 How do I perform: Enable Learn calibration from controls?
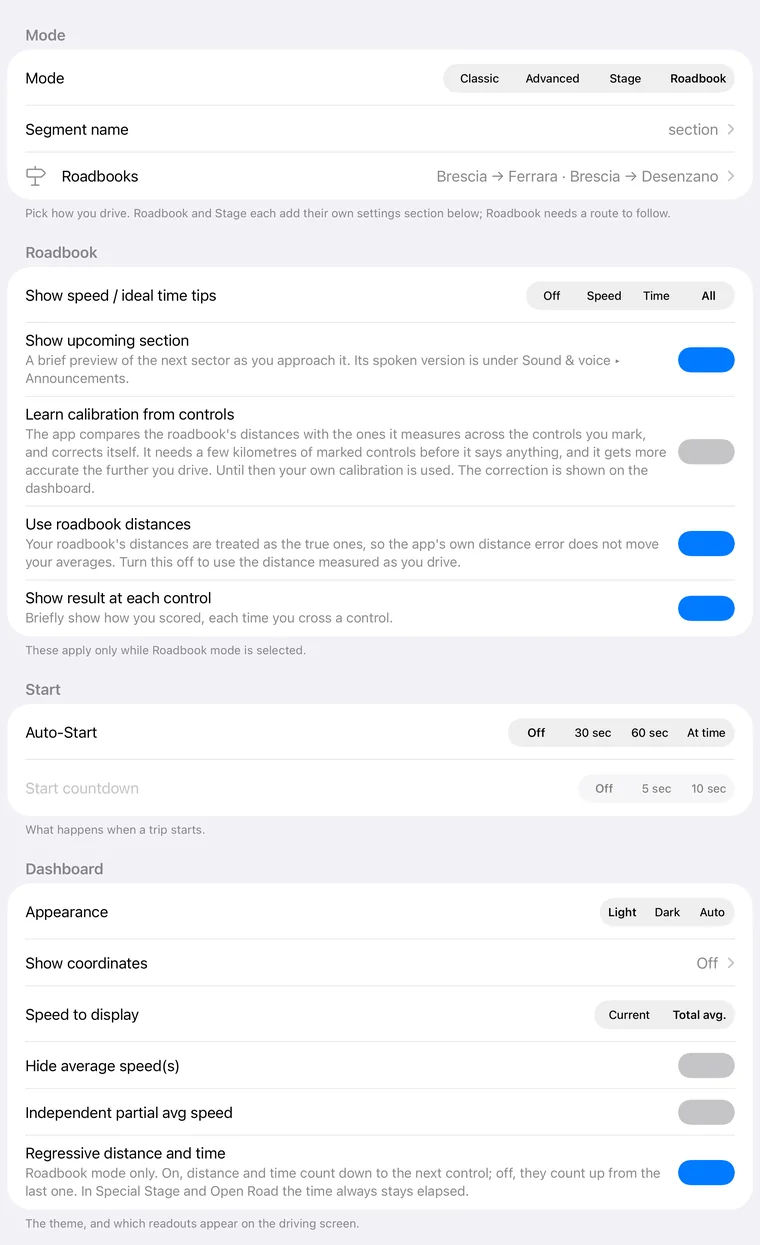tap(706, 452)
